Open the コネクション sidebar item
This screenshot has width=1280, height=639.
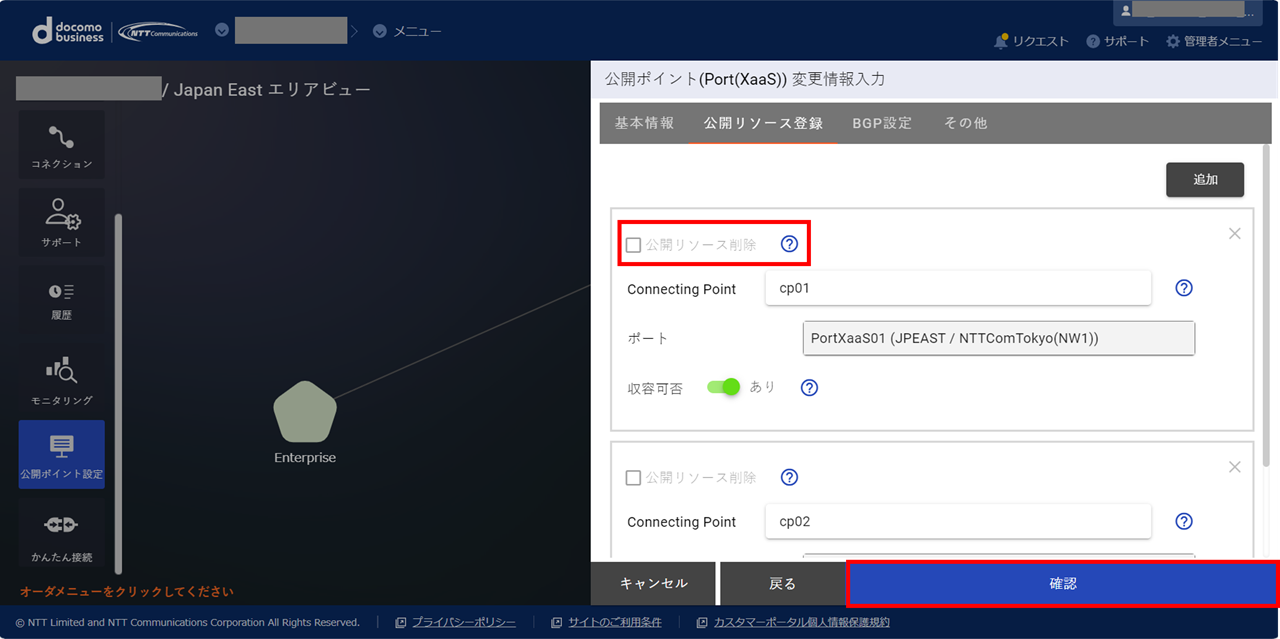point(62,145)
